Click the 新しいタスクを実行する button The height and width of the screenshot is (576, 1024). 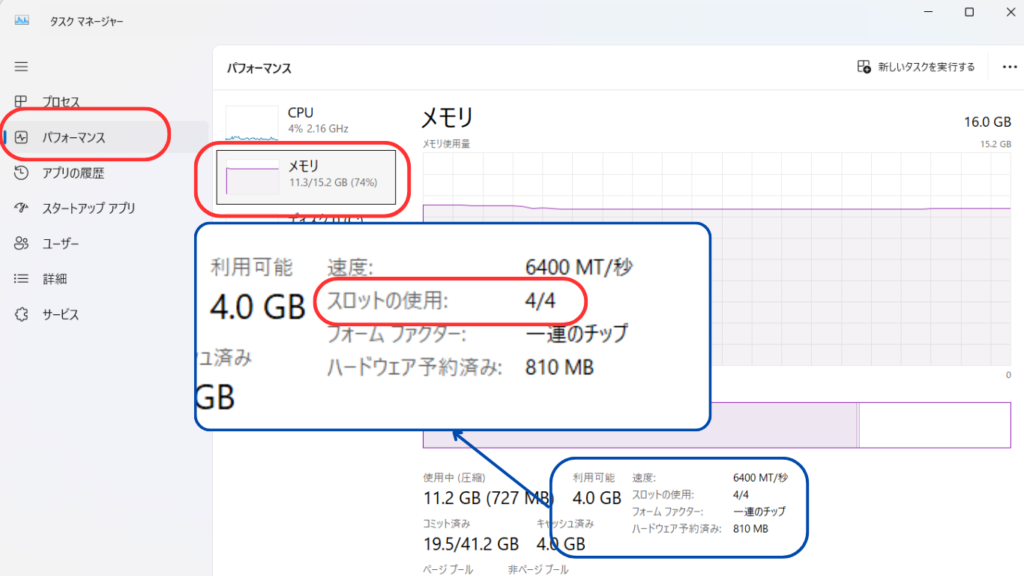(x=915, y=67)
